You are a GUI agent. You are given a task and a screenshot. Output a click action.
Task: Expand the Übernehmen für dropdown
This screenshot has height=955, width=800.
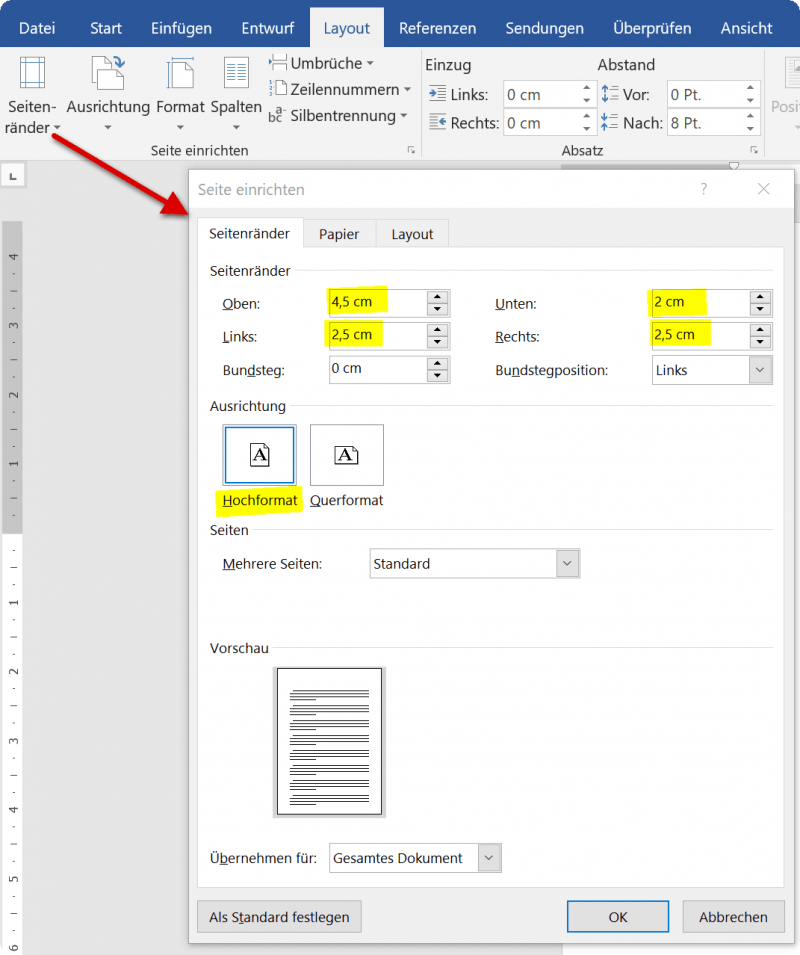pos(489,857)
